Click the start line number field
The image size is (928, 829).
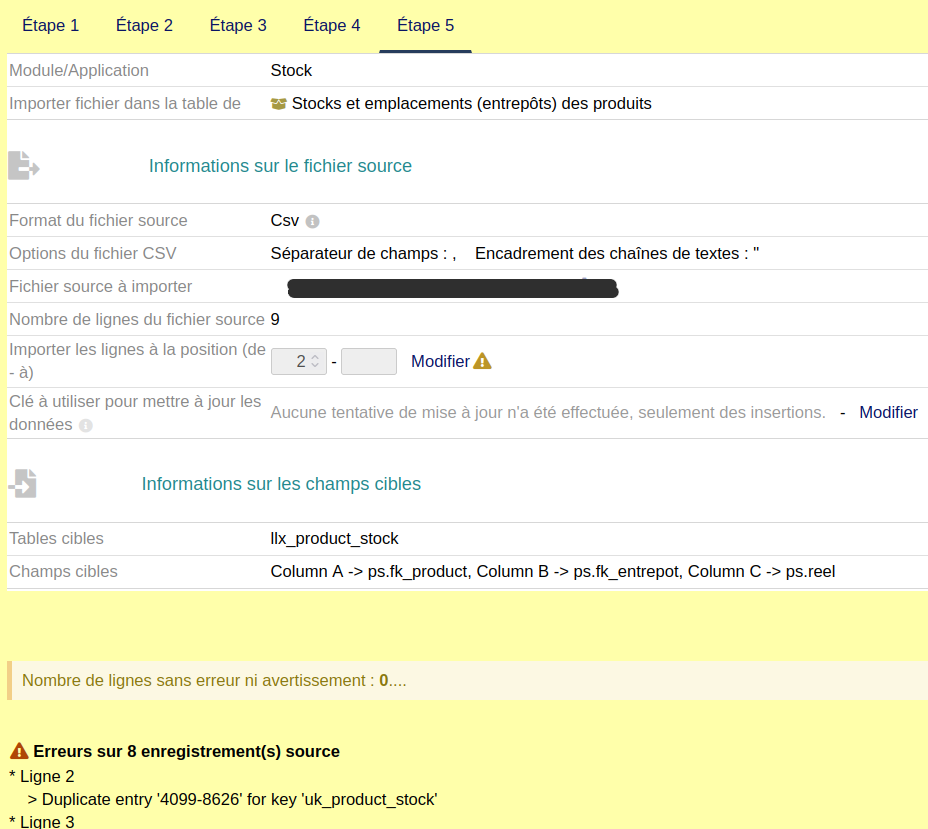pyautogui.click(x=292, y=361)
